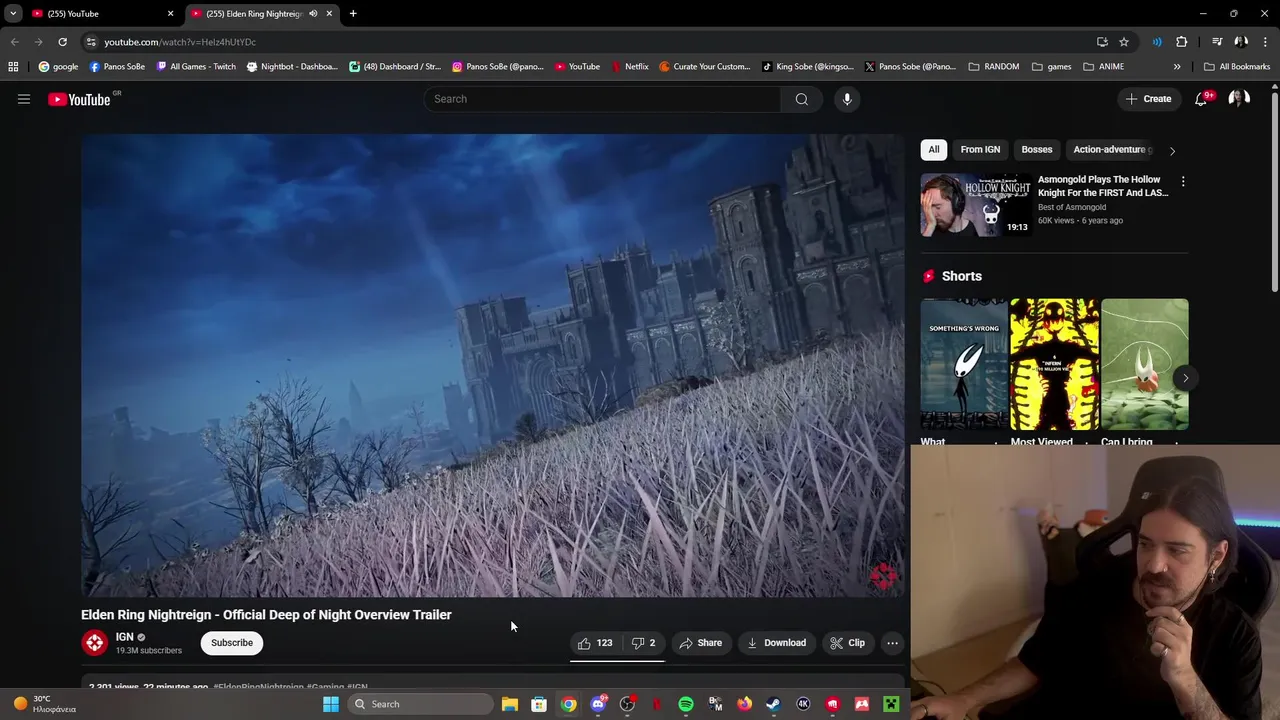Open the All Games - Twitch bookmark

coord(196,67)
